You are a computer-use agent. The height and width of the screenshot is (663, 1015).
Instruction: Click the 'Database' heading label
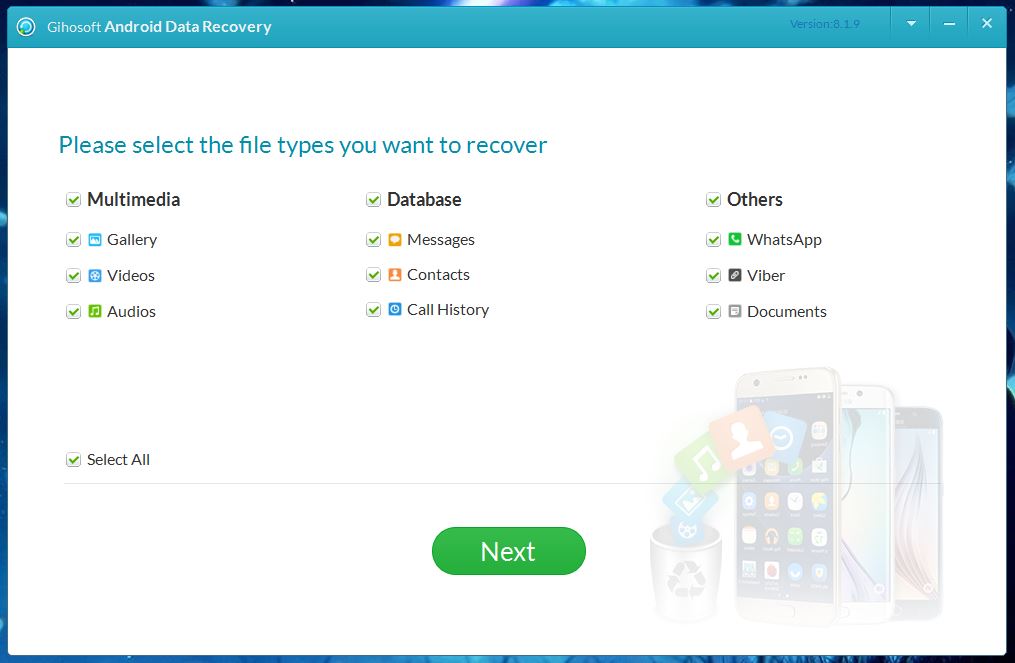point(424,199)
